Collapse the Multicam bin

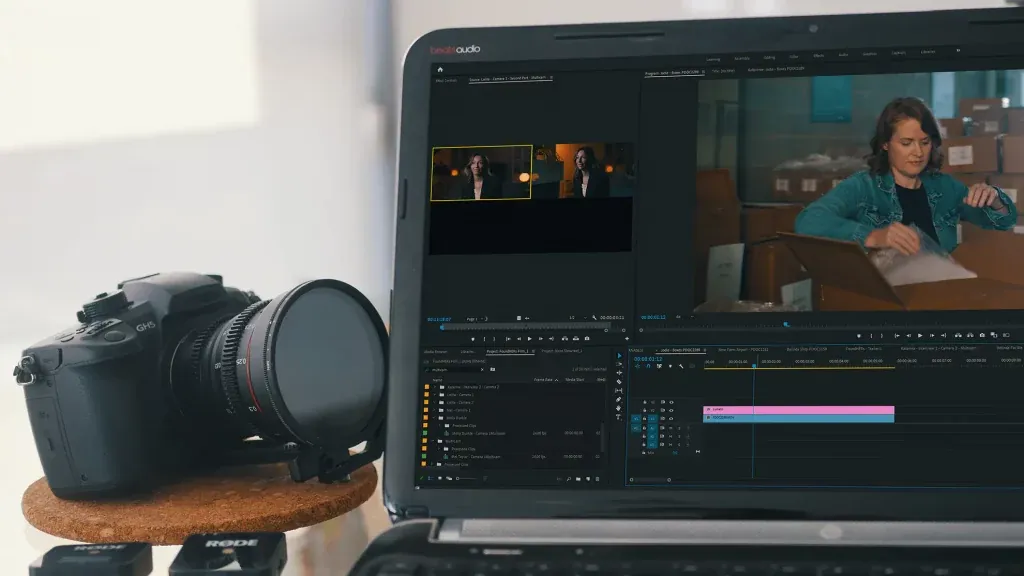(432, 441)
